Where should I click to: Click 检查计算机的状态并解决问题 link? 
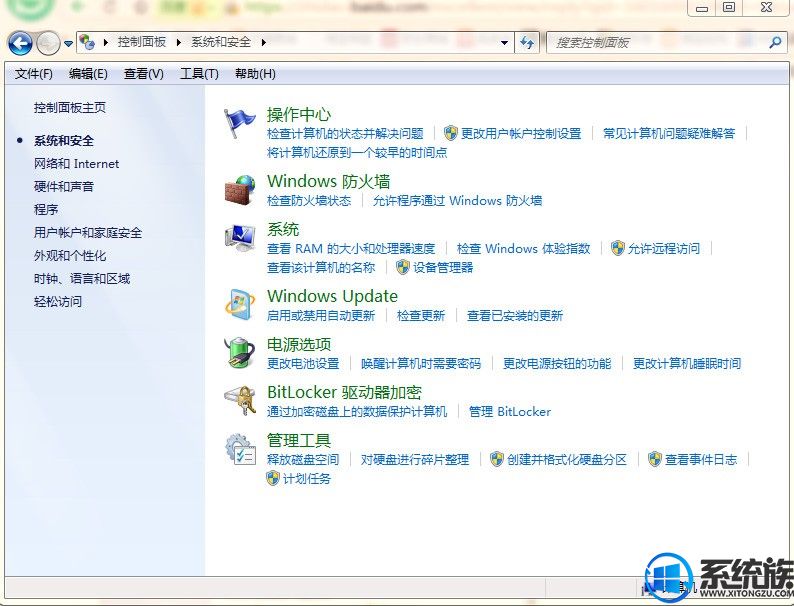tap(345, 134)
